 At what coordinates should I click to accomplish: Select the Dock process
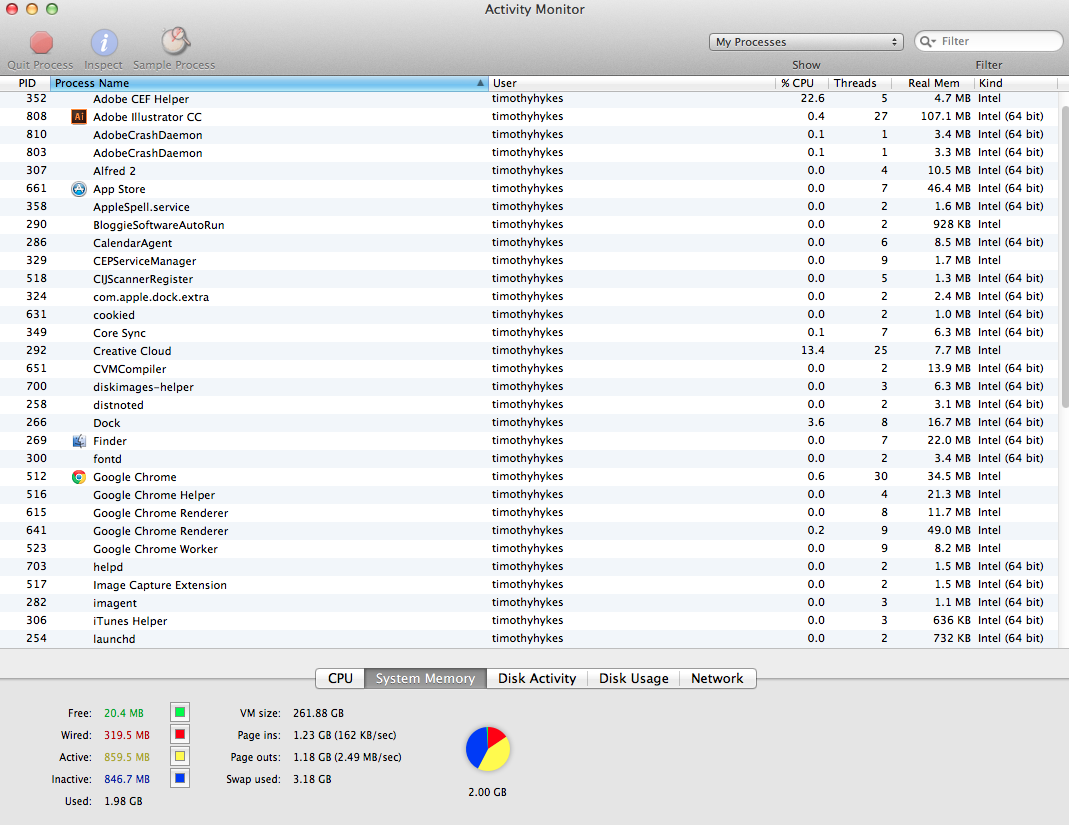tap(528, 423)
